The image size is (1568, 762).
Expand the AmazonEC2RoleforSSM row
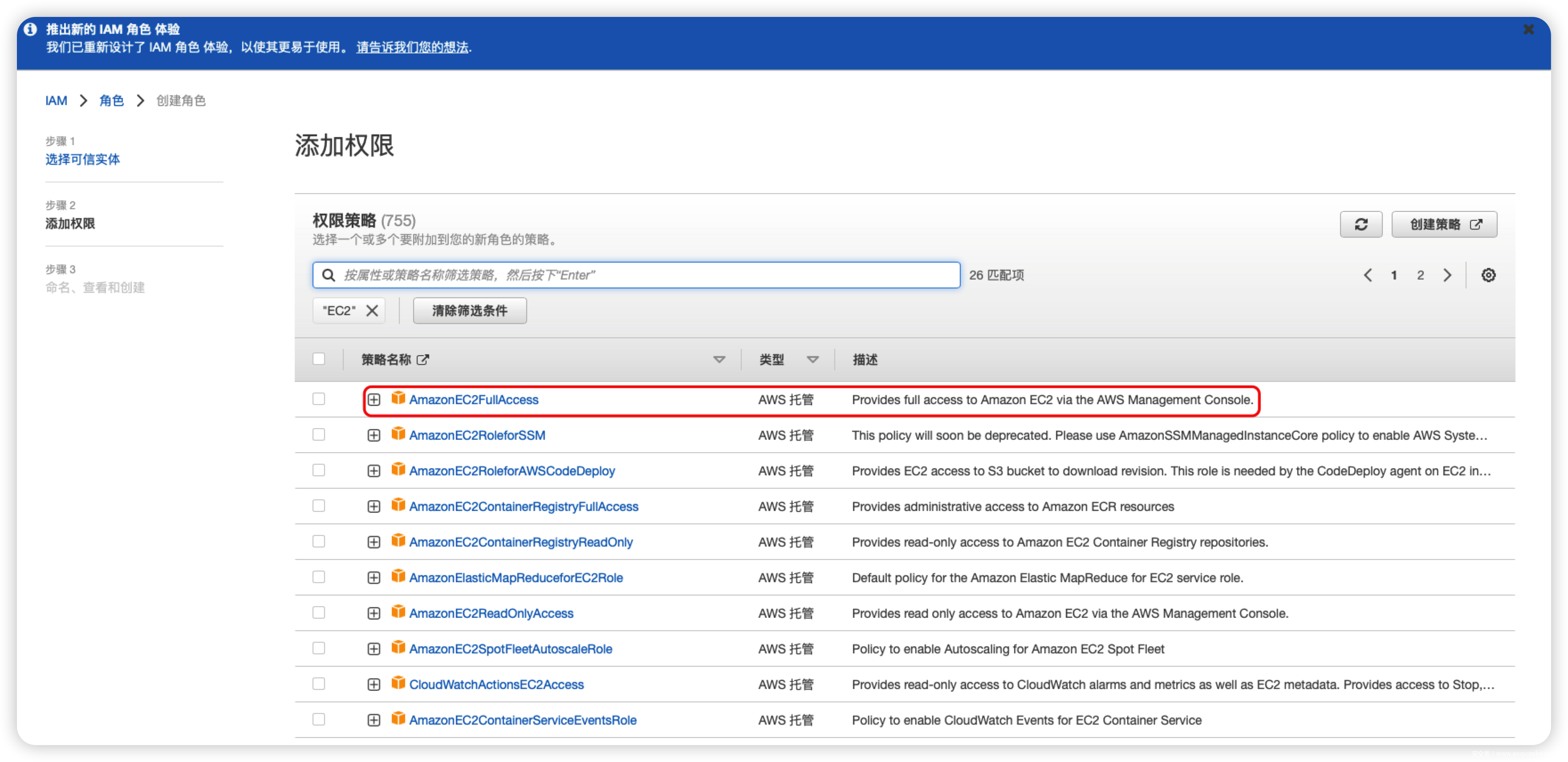[x=374, y=435]
